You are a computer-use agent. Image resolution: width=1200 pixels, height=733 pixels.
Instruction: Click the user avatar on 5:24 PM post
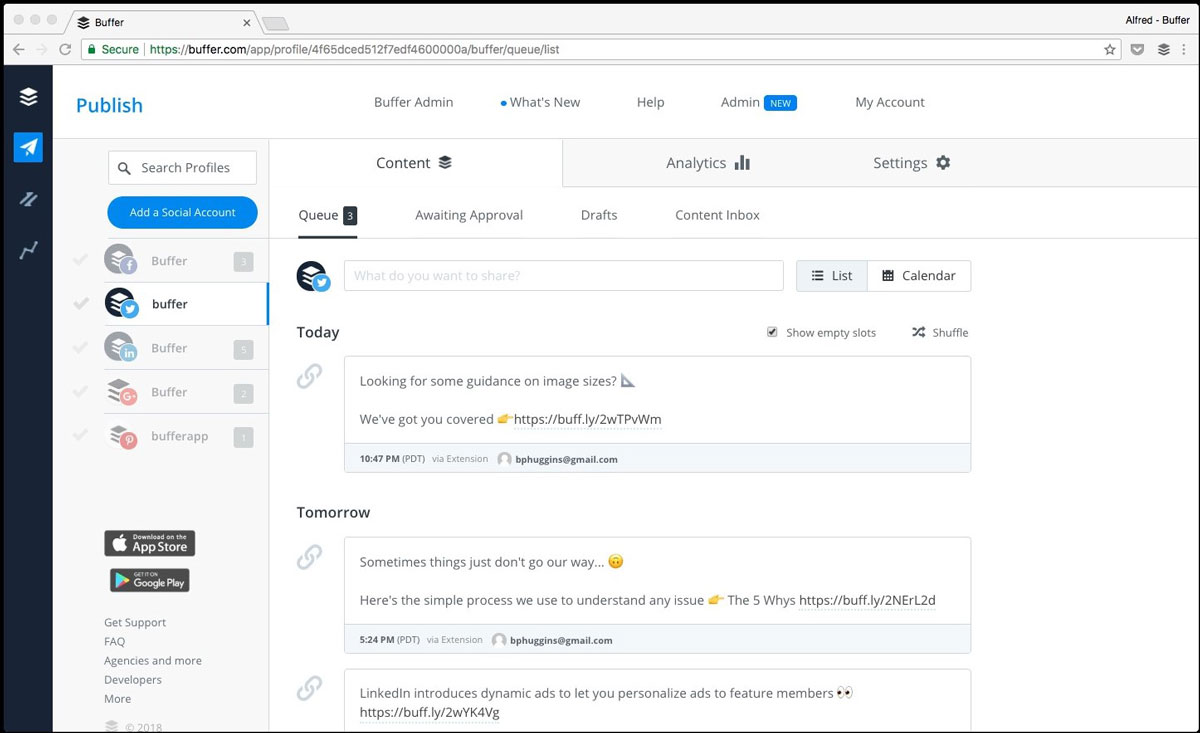[x=499, y=640]
